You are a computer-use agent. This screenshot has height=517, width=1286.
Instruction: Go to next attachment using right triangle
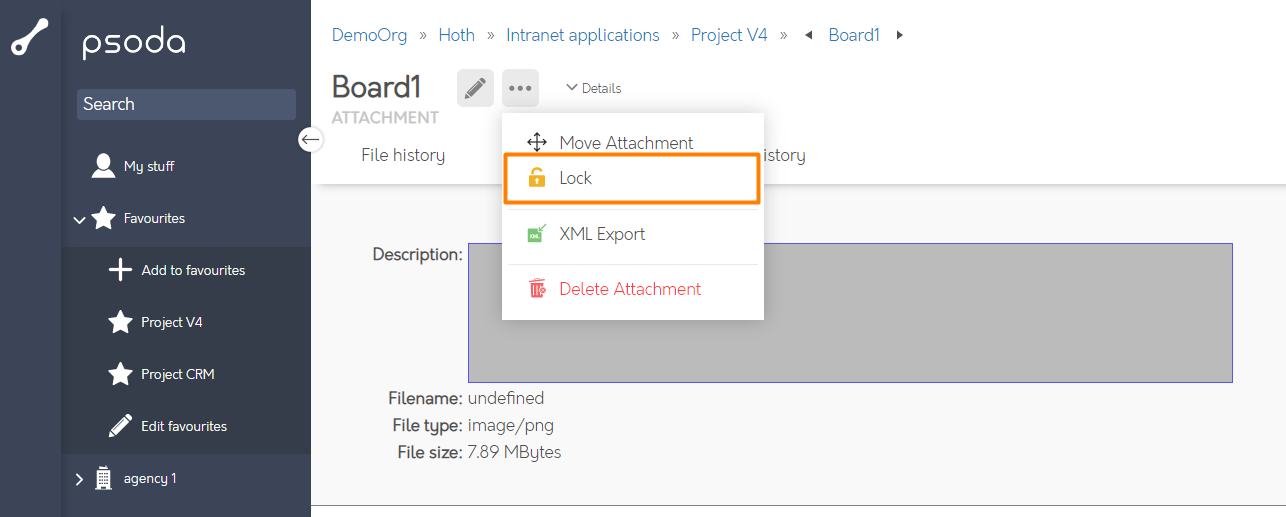coord(900,36)
